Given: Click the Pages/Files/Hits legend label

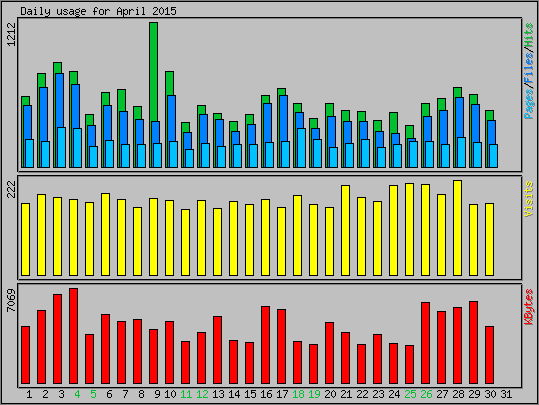Looking at the screenshot, I should coord(528,71).
